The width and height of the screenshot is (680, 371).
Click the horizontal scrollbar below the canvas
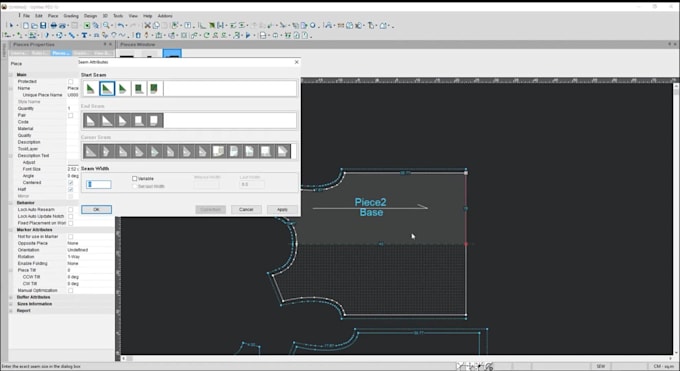tap(398, 358)
